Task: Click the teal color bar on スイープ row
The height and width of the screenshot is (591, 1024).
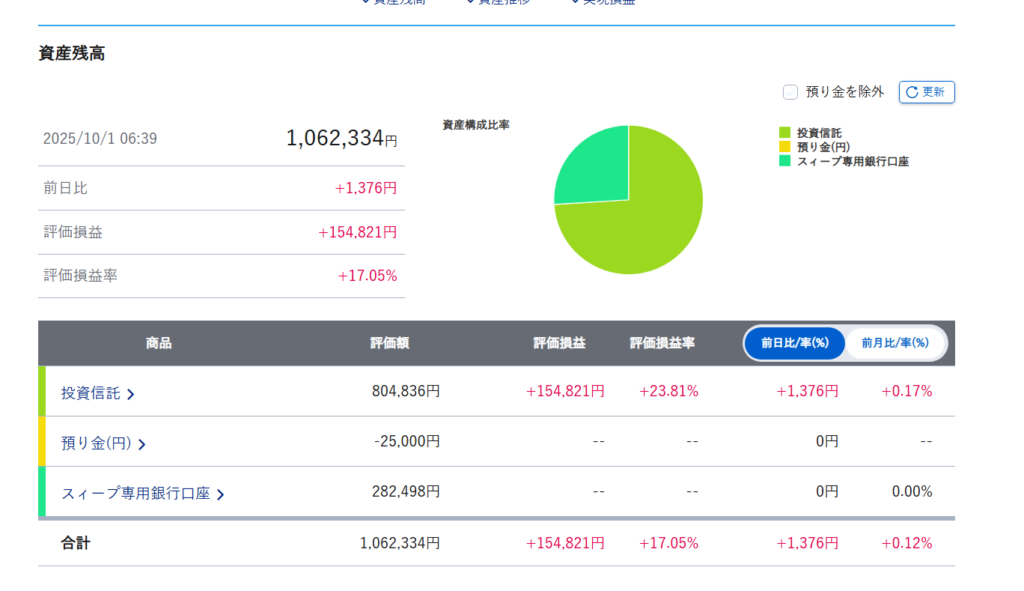Action: coord(42,491)
